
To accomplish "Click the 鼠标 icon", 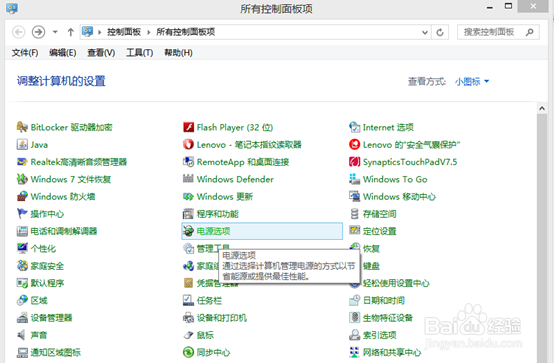I will tap(188, 335).
